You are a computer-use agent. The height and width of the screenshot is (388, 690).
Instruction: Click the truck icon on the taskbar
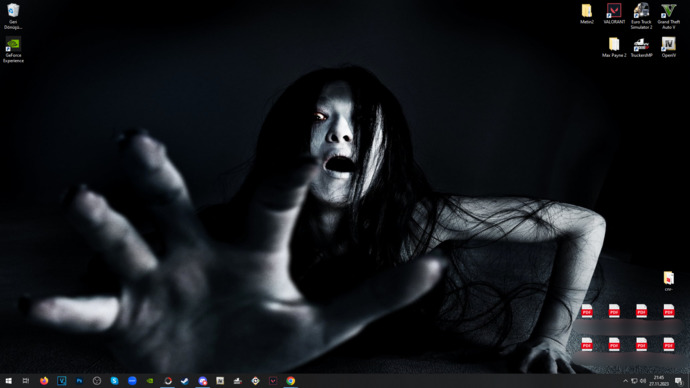pos(238,381)
